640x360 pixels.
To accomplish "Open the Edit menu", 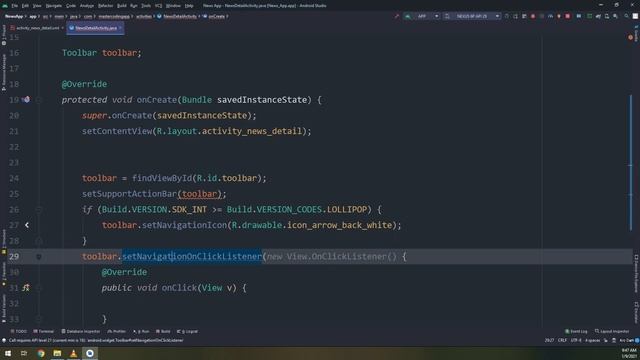I will coord(25,6).
